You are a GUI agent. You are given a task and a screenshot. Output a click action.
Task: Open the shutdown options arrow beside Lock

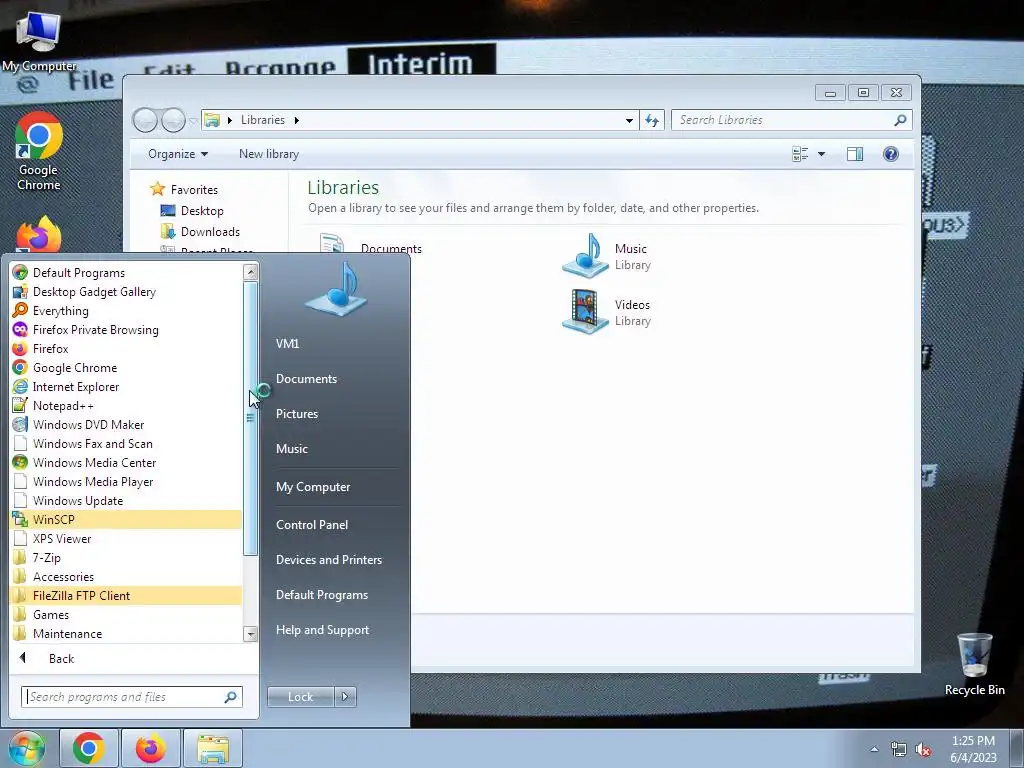345,697
